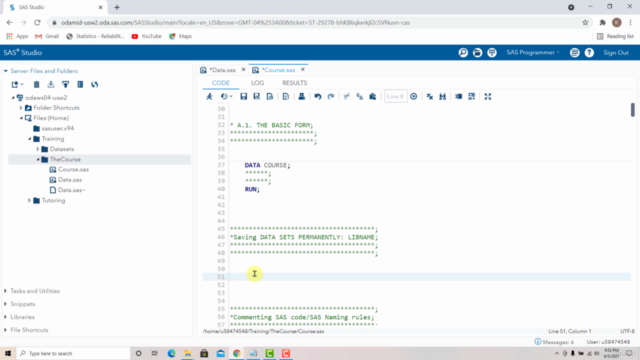Expand the Folder Shortcuts node
Viewport: 640px width, 360px height.
click(x=21, y=108)
